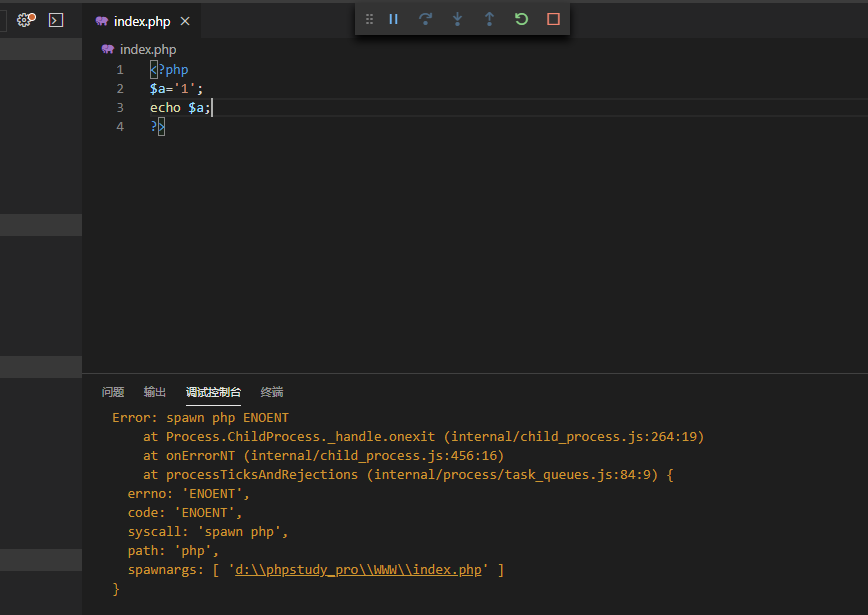Click the 'Error: spawn php ENOENT' line
868x615 pixels.
coord(200,418)
